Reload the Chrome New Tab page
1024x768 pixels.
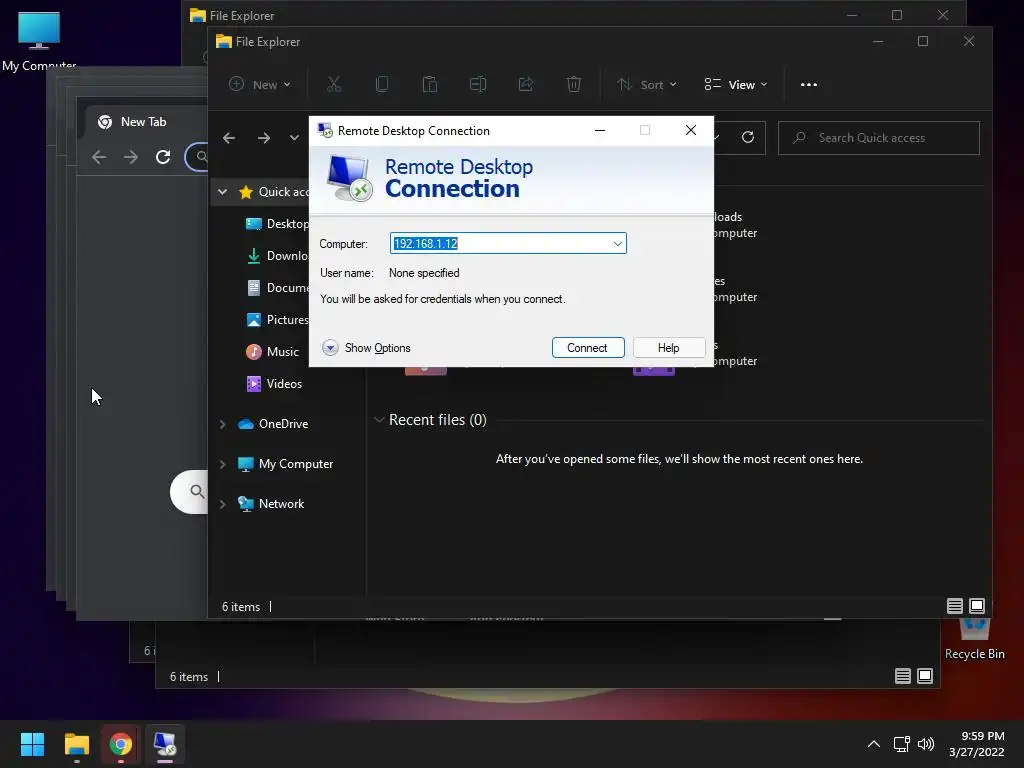(163, 157)
